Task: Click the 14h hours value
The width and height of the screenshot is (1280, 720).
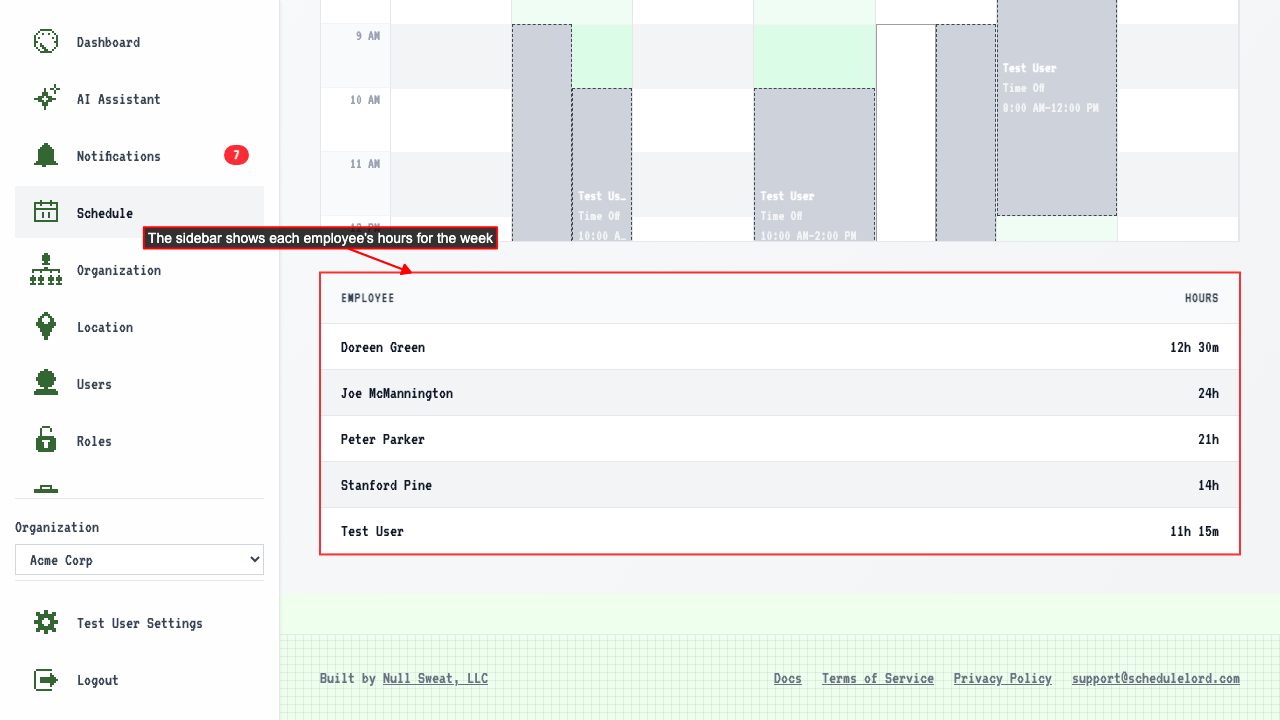Action: coord(1208,485)
